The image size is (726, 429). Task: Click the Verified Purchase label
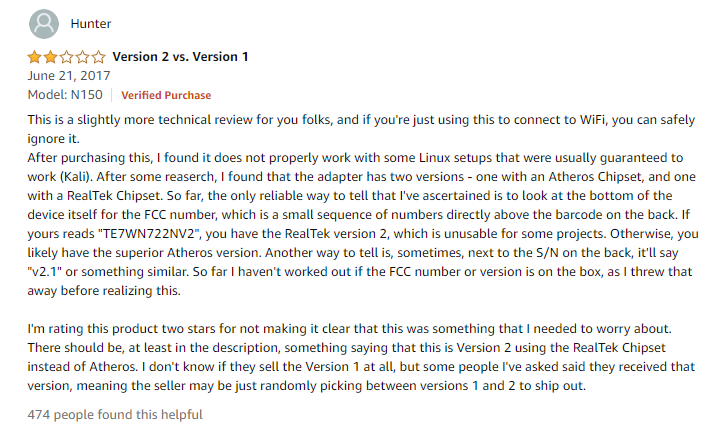coord(166,95)
